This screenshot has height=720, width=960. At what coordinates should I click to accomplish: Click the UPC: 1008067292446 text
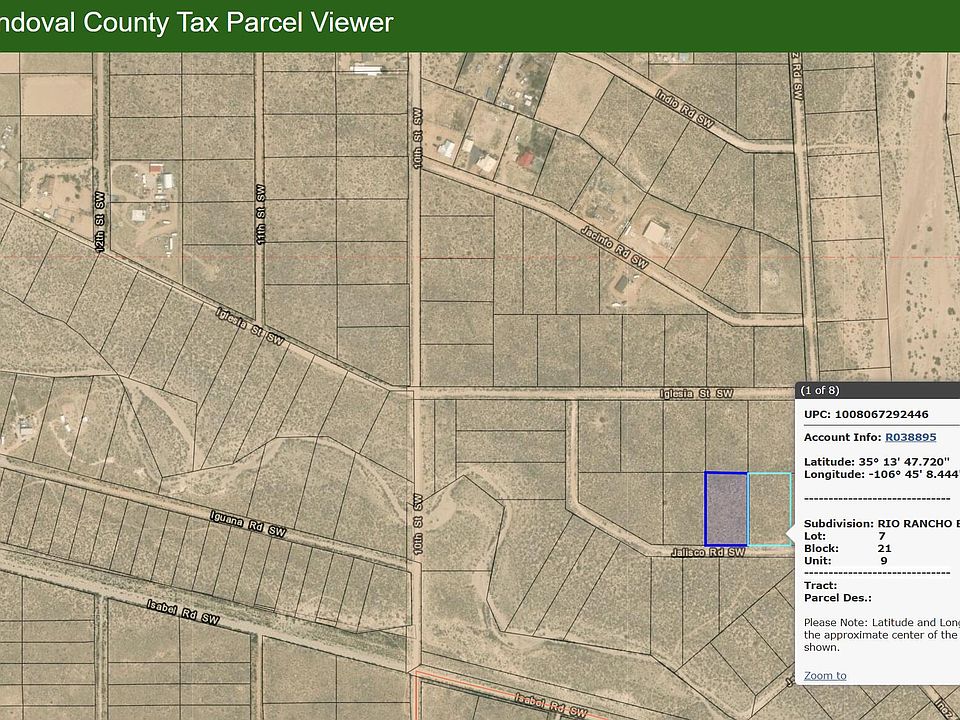[866, 414]
